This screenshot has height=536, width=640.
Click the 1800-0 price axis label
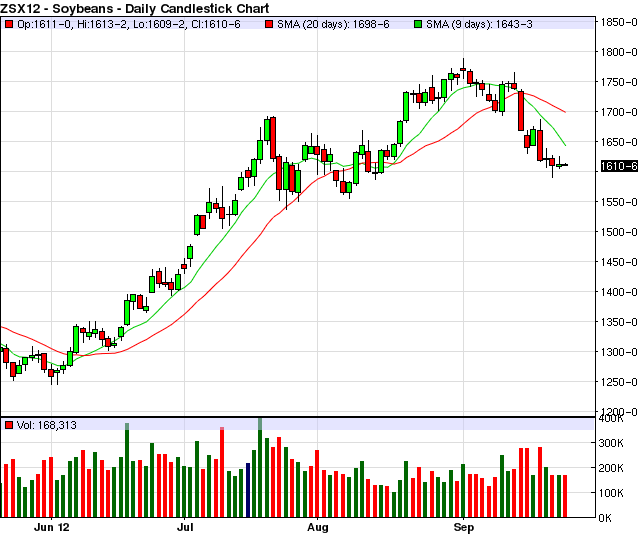click(x=619, y=52)
